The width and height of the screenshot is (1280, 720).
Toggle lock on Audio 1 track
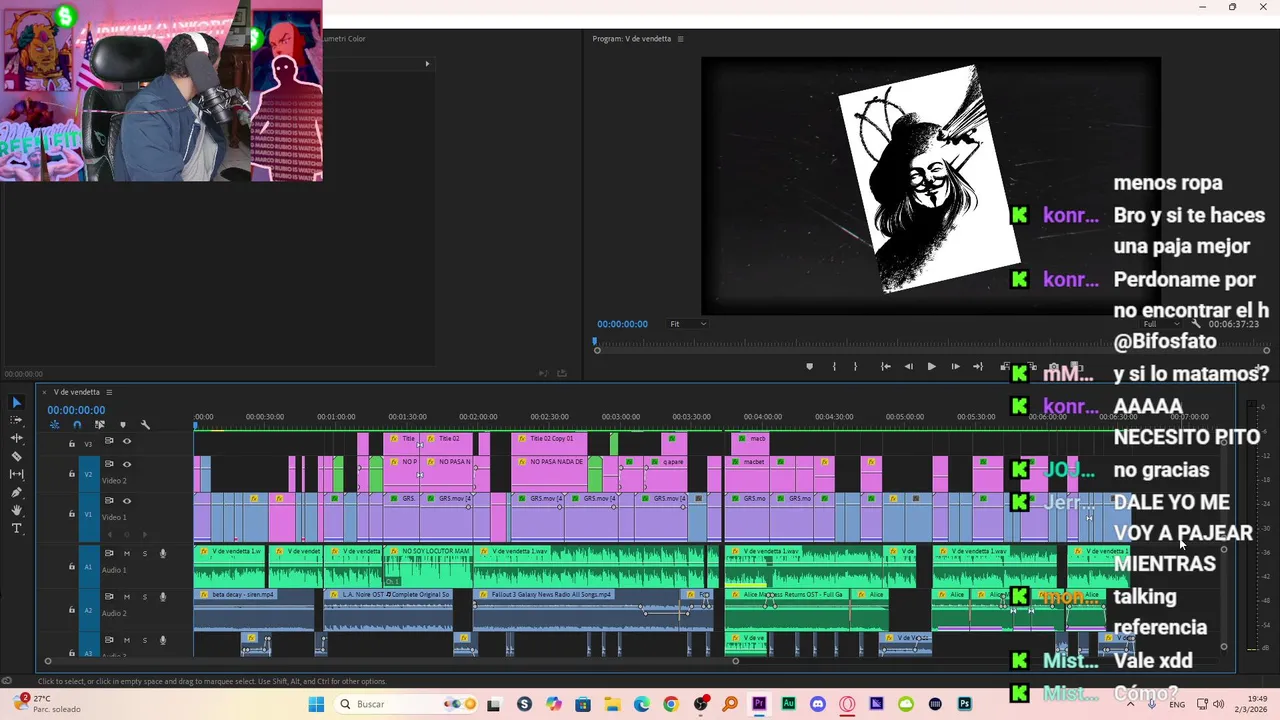[71, 566]
